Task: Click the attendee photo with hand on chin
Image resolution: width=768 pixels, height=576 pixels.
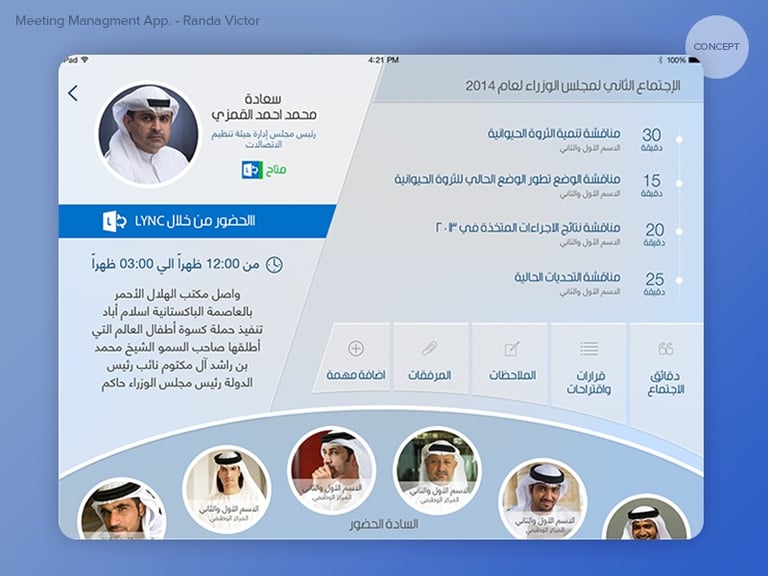Action: (x=332, y=470)
